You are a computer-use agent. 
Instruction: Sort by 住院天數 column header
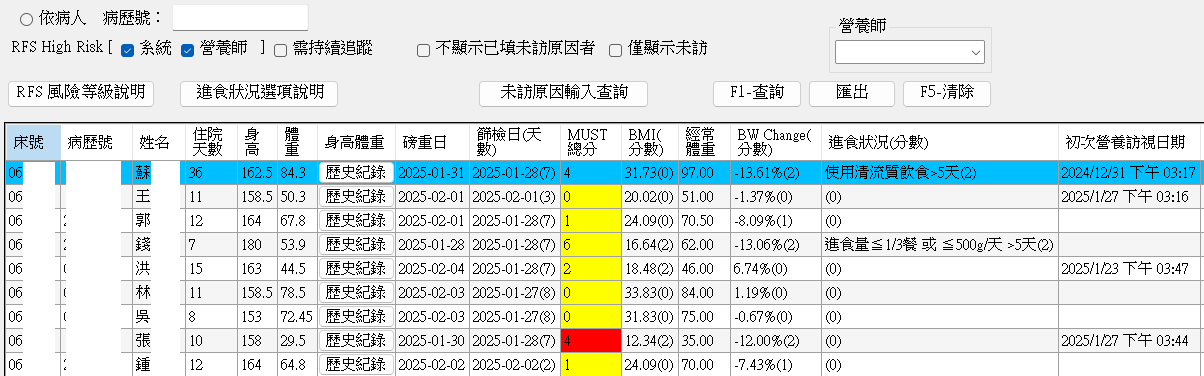pos(211,142)
